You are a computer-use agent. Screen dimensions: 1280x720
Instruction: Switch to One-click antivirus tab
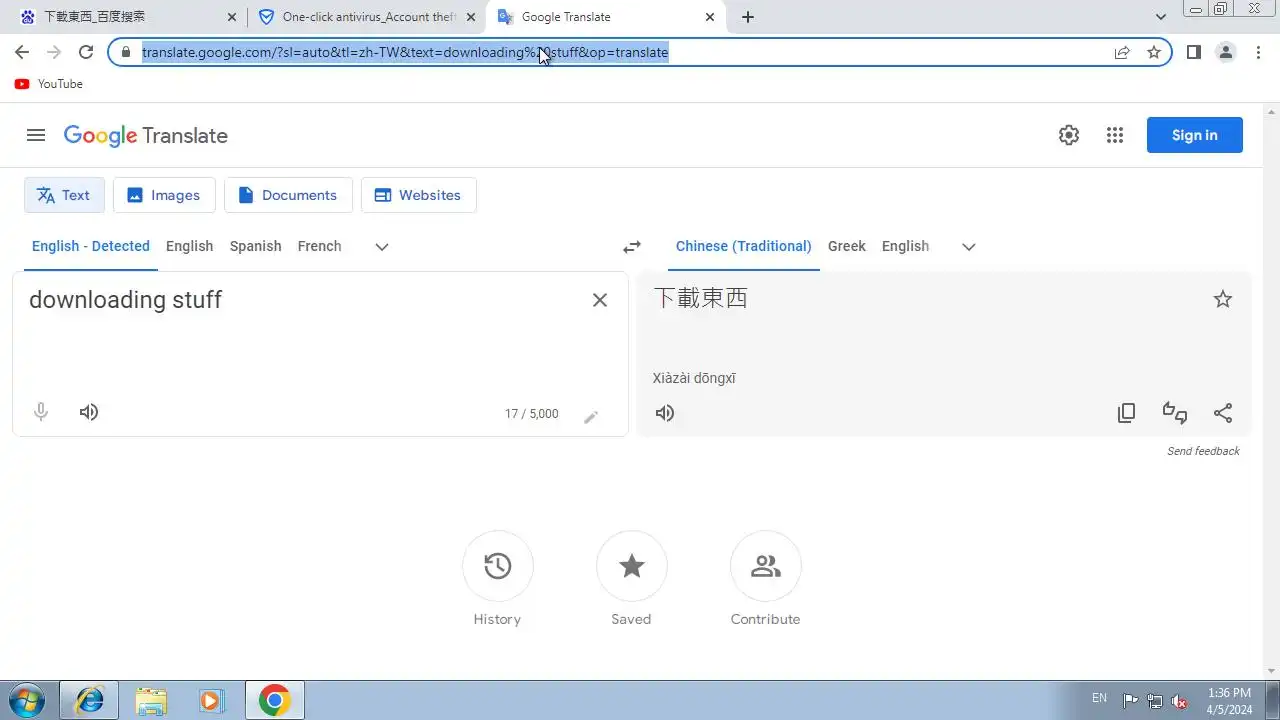(x=367, y=17)
